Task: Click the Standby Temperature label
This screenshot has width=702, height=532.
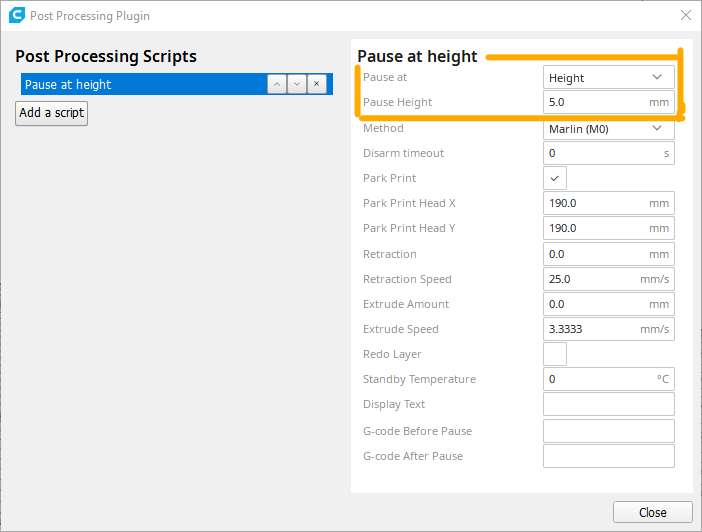Action: [x=419, y=379]
